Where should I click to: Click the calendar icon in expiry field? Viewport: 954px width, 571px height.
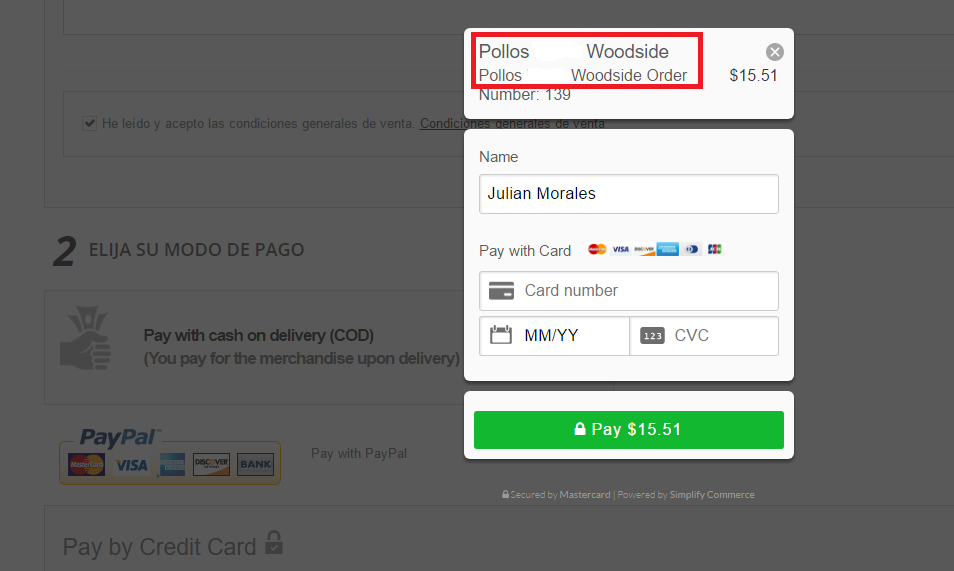click(x=501, y=335)
